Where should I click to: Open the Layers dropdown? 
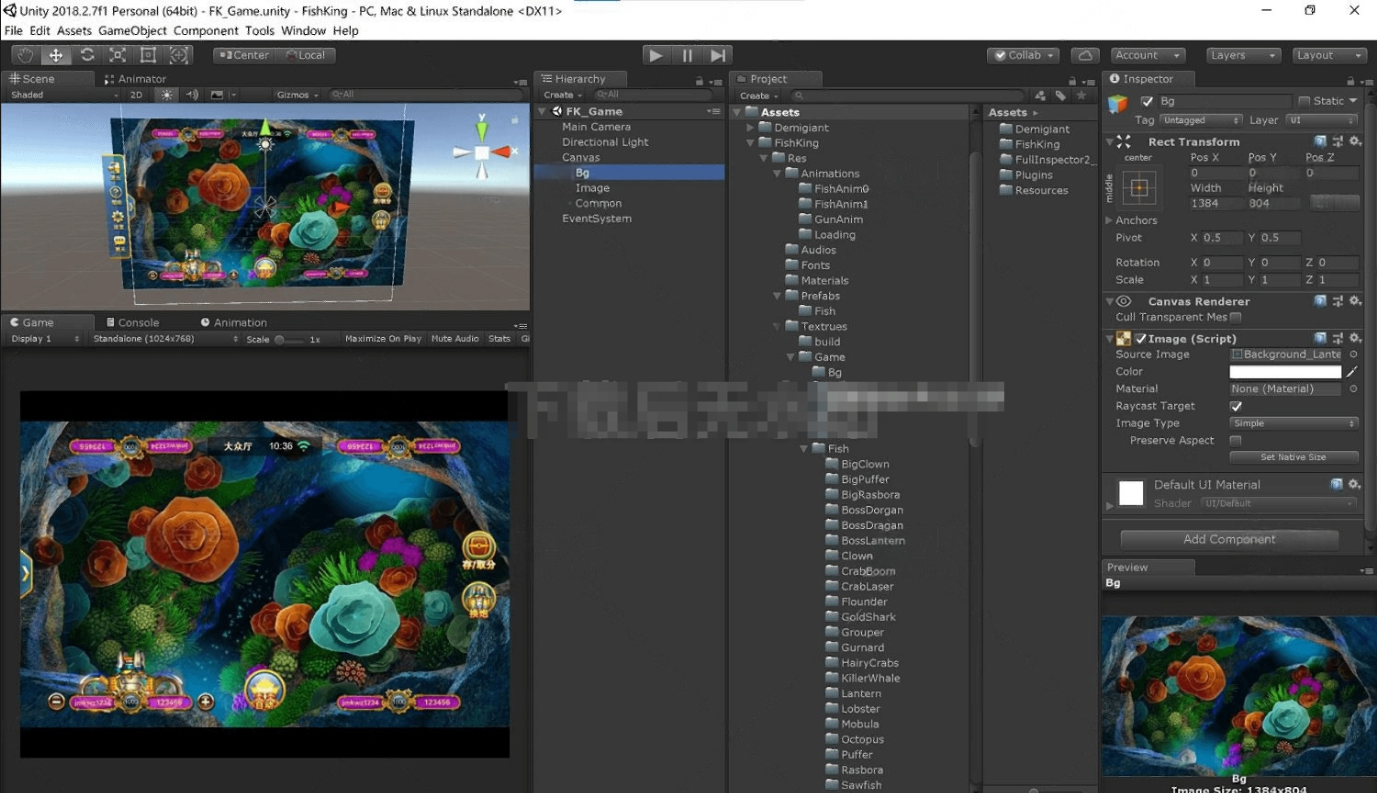tap(1243, 55)
